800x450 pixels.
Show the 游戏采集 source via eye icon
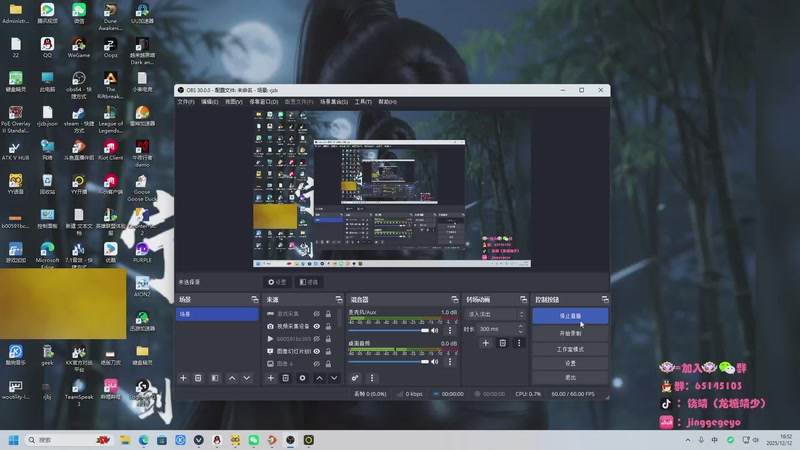click(316, 314)
